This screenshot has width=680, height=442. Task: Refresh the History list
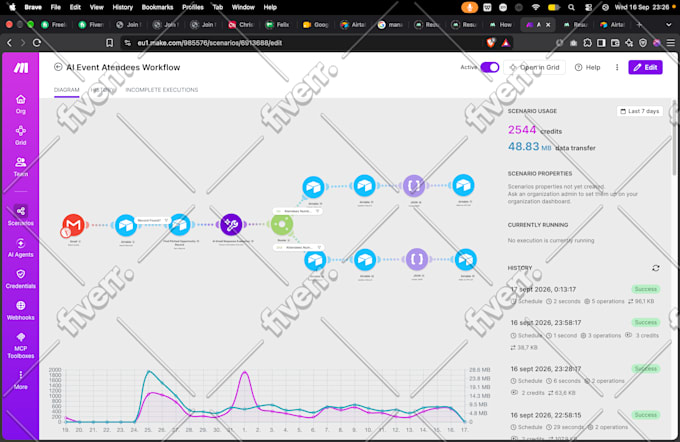[656, 268]
